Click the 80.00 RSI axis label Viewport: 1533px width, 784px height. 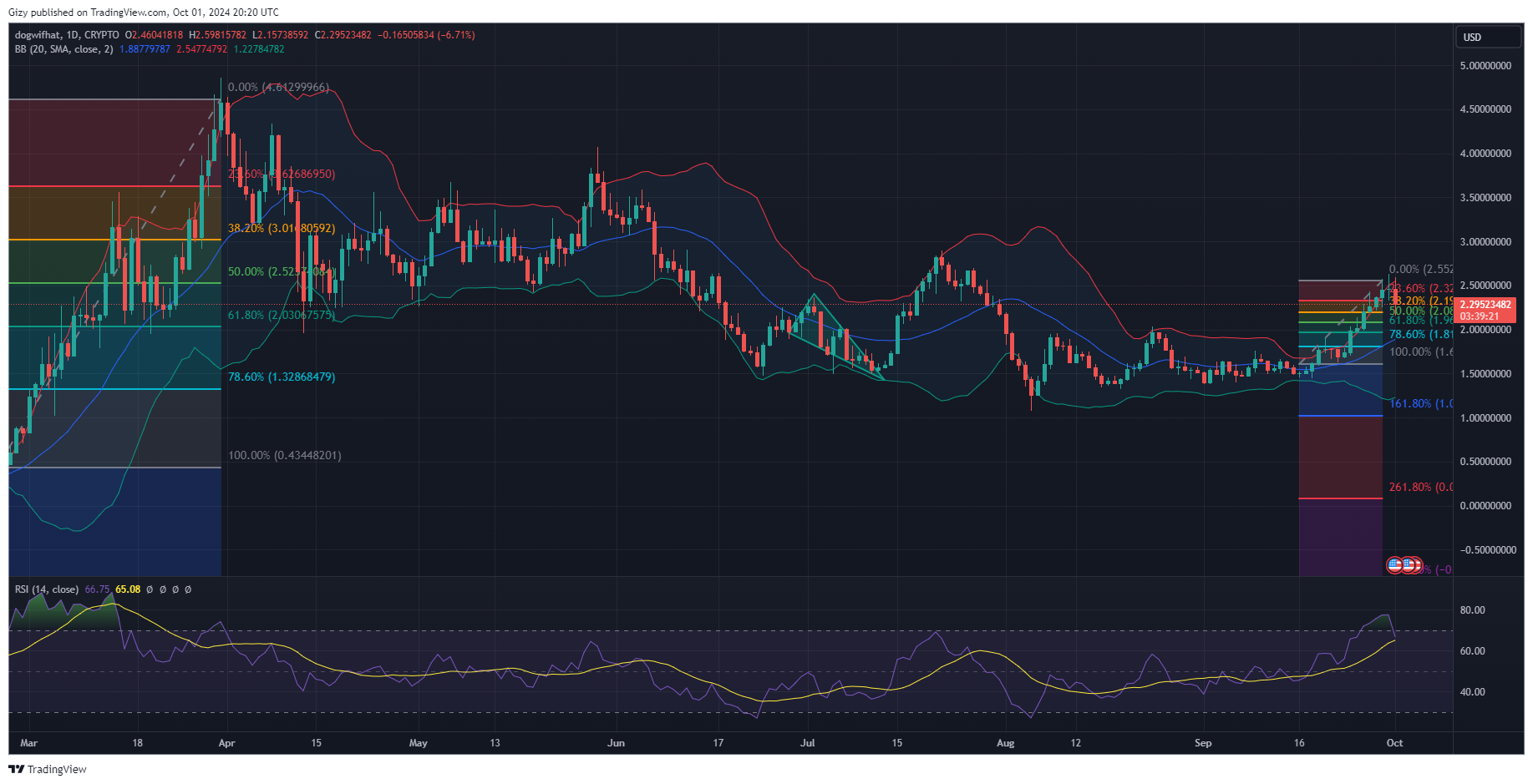point(1472,610)
